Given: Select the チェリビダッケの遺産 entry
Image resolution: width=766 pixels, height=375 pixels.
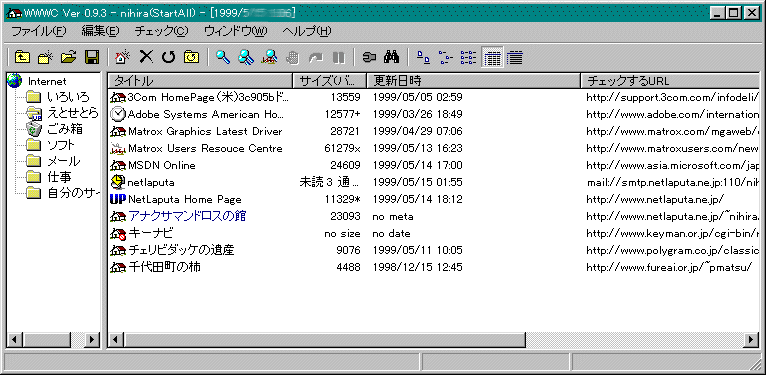Looking at the screenshot, I should [181, 250].
